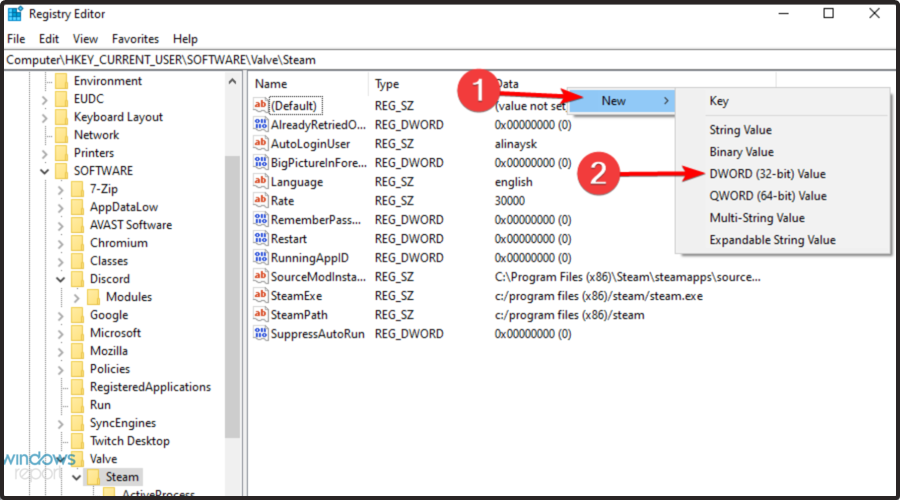Click the SteamExe string value icon

click(261, 295)
